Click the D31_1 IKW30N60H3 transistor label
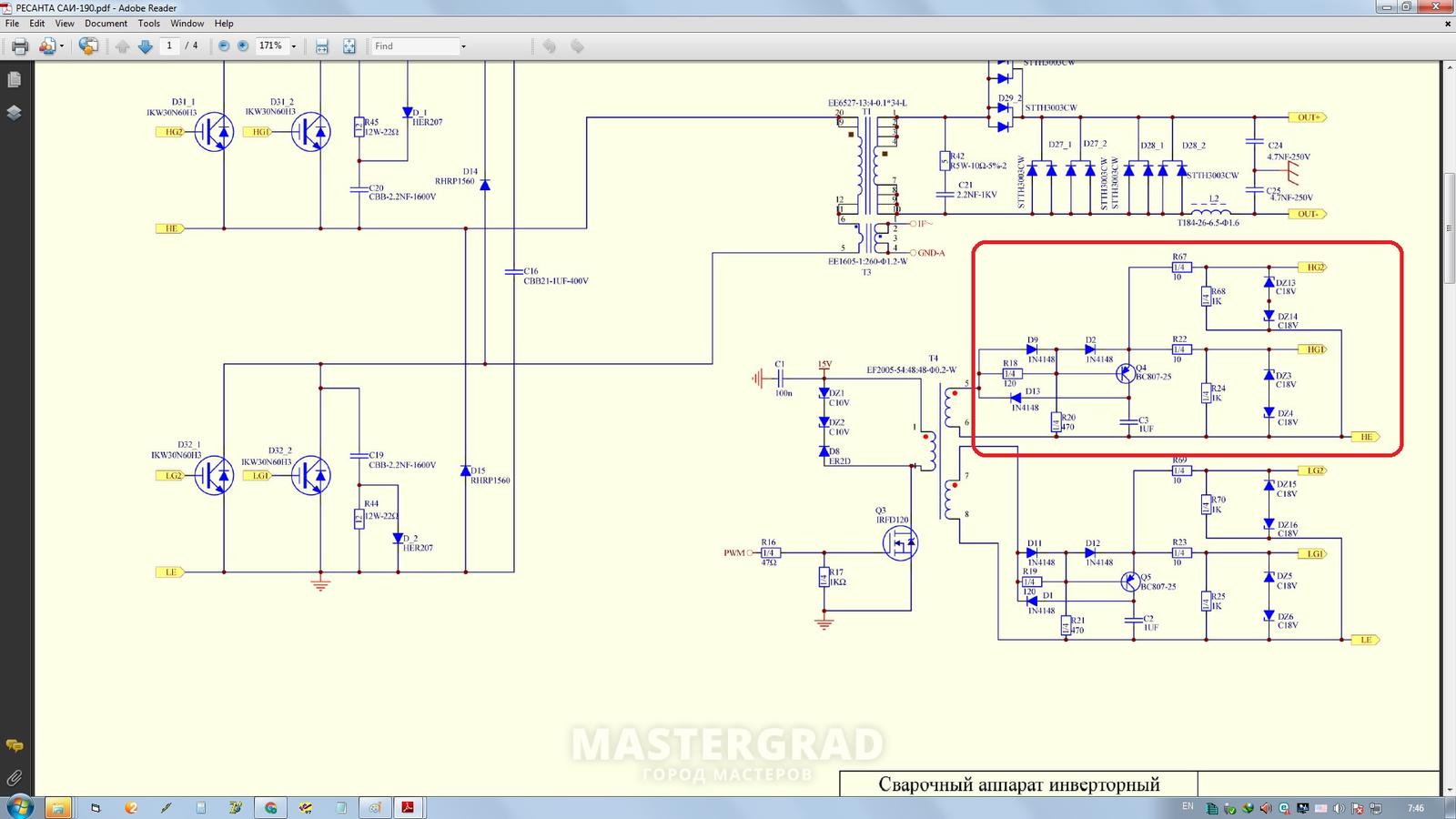1456x819 pixels. (172, 107)
